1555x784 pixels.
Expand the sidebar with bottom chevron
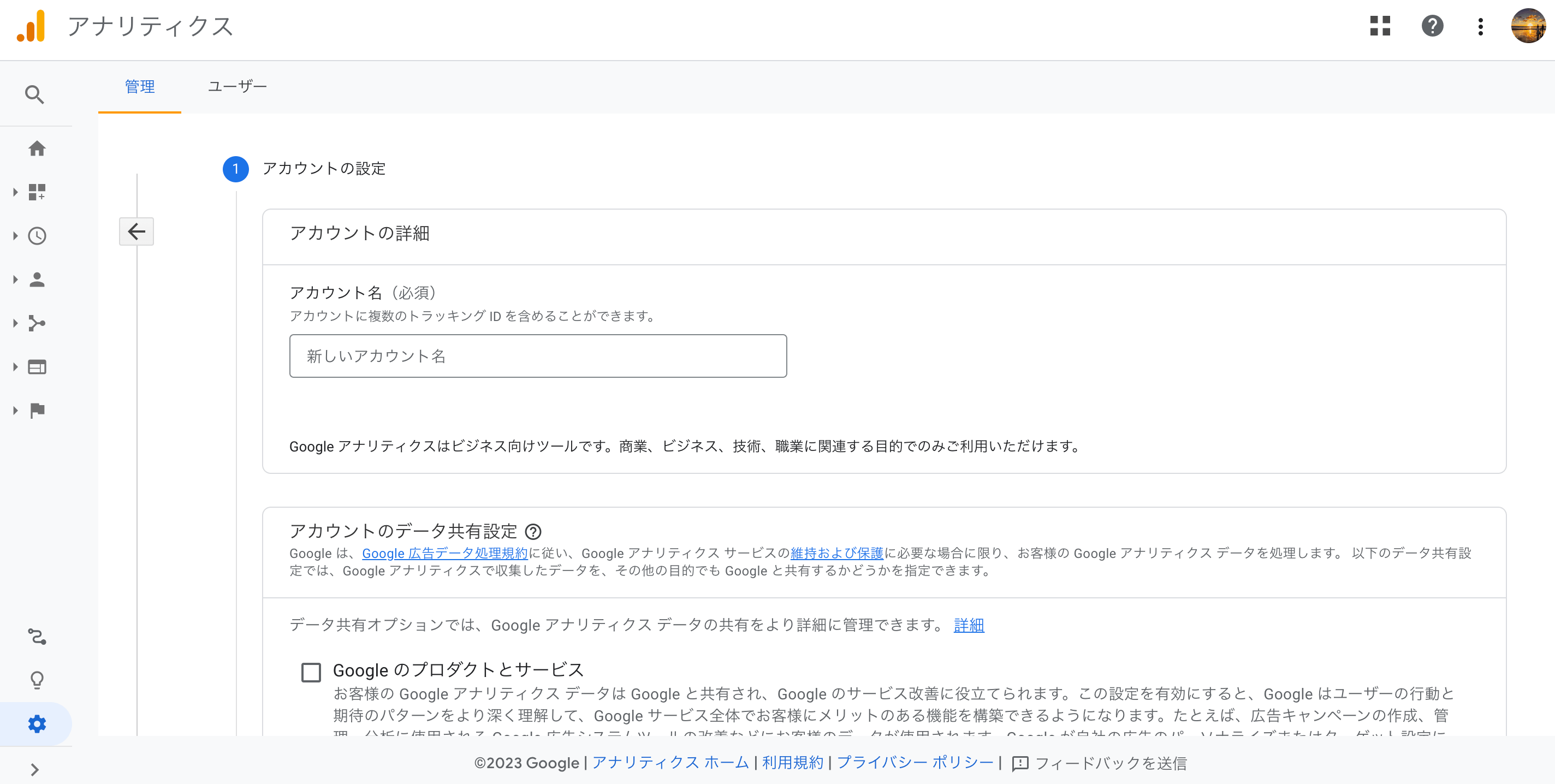click(34, 769)
